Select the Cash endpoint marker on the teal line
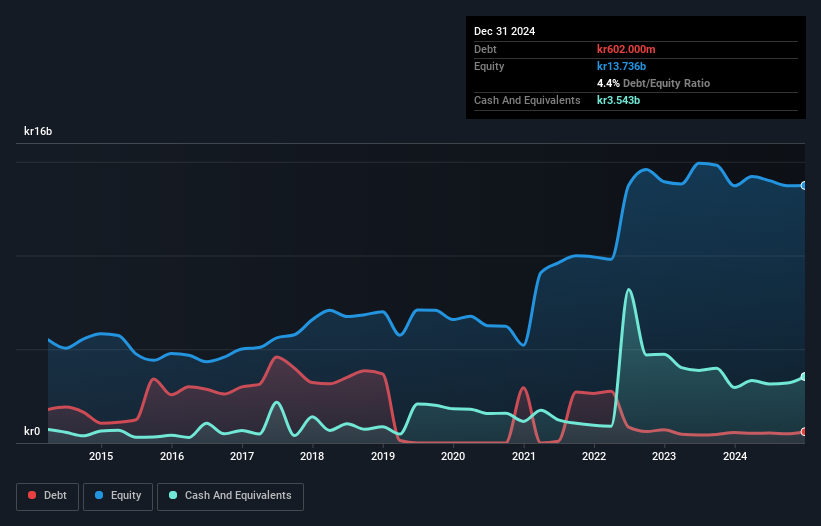 [804, 377]
